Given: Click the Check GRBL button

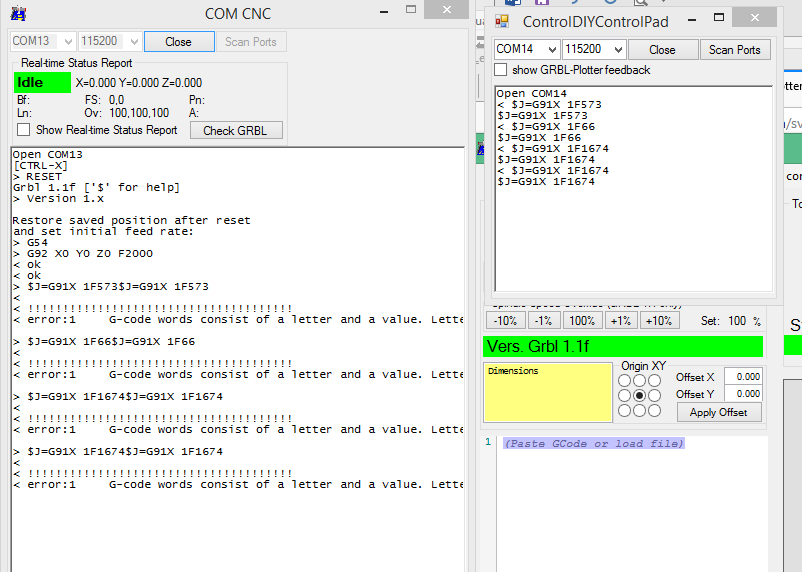Looking at the screenshot, I should coord(236,130).
